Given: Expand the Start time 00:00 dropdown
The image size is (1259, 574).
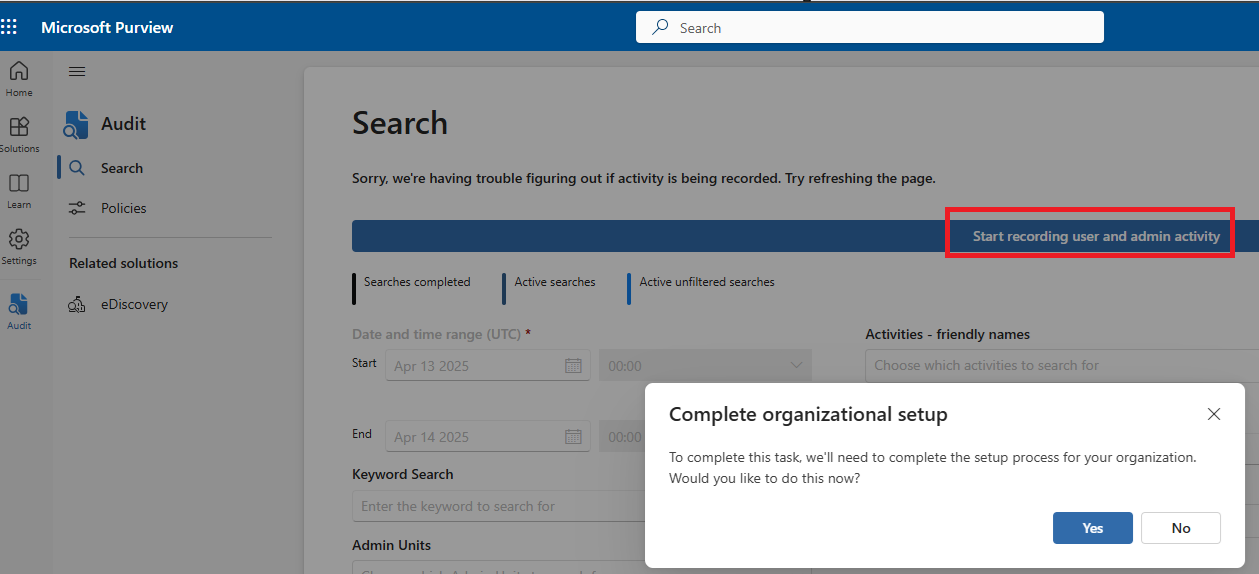Looking at the screenshot, I should tap(796, 366).
